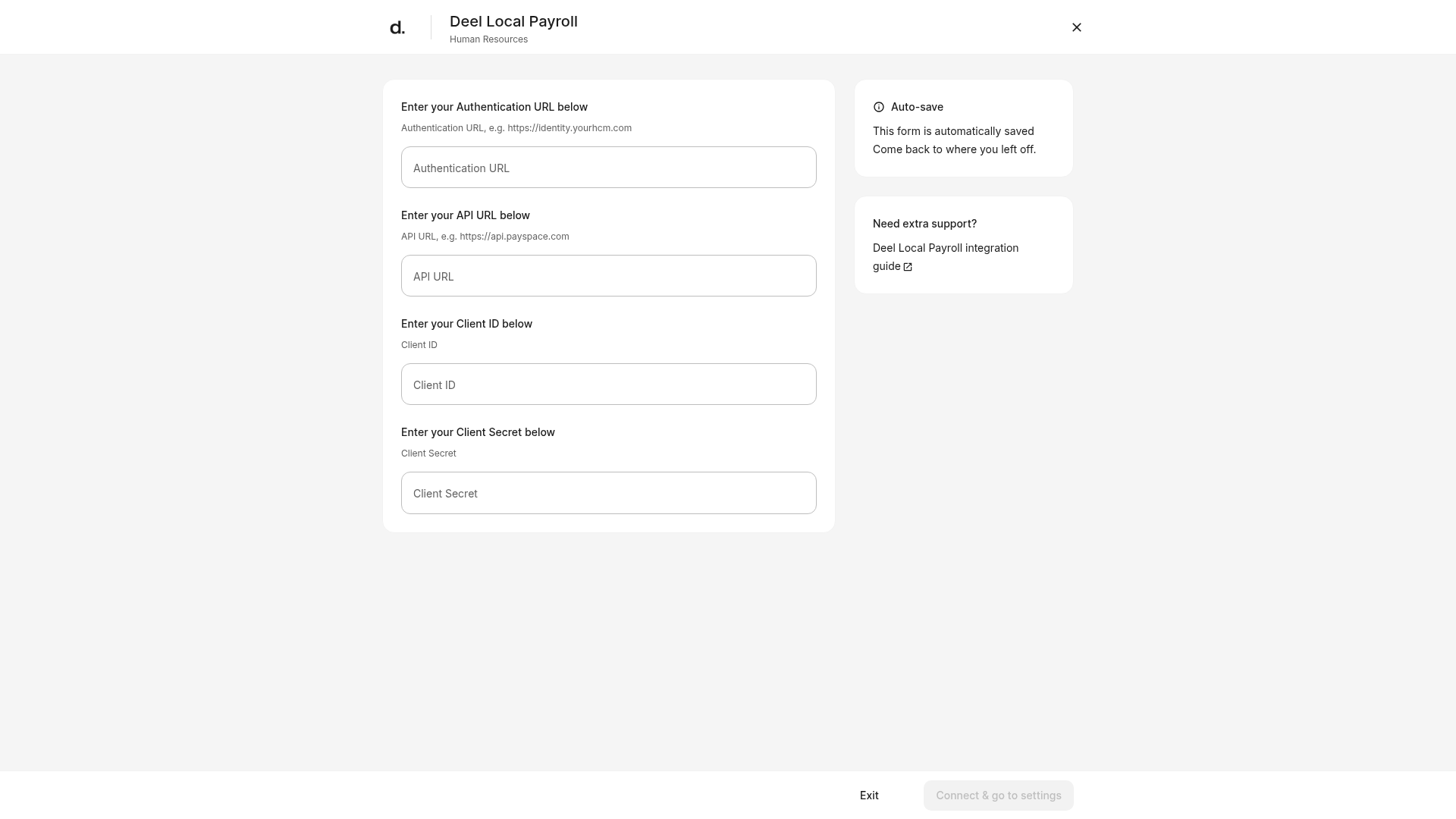The width and height of the screenshot is (1456, 819).
Task: Select the 'Deel Local Payroll' header title
Action: coord(513,21)
